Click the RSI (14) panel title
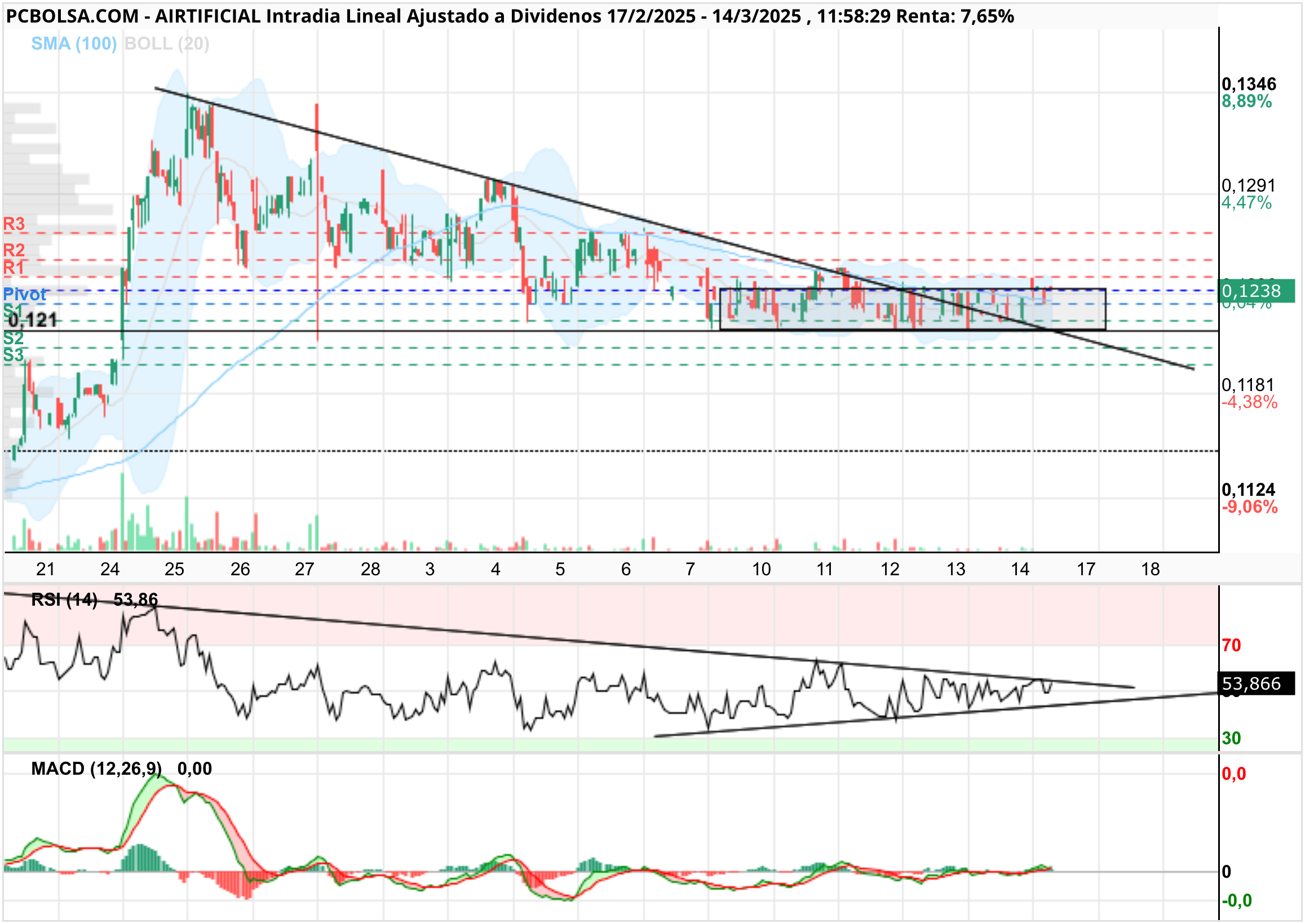The image size is (1305, 924). point(64,599)
